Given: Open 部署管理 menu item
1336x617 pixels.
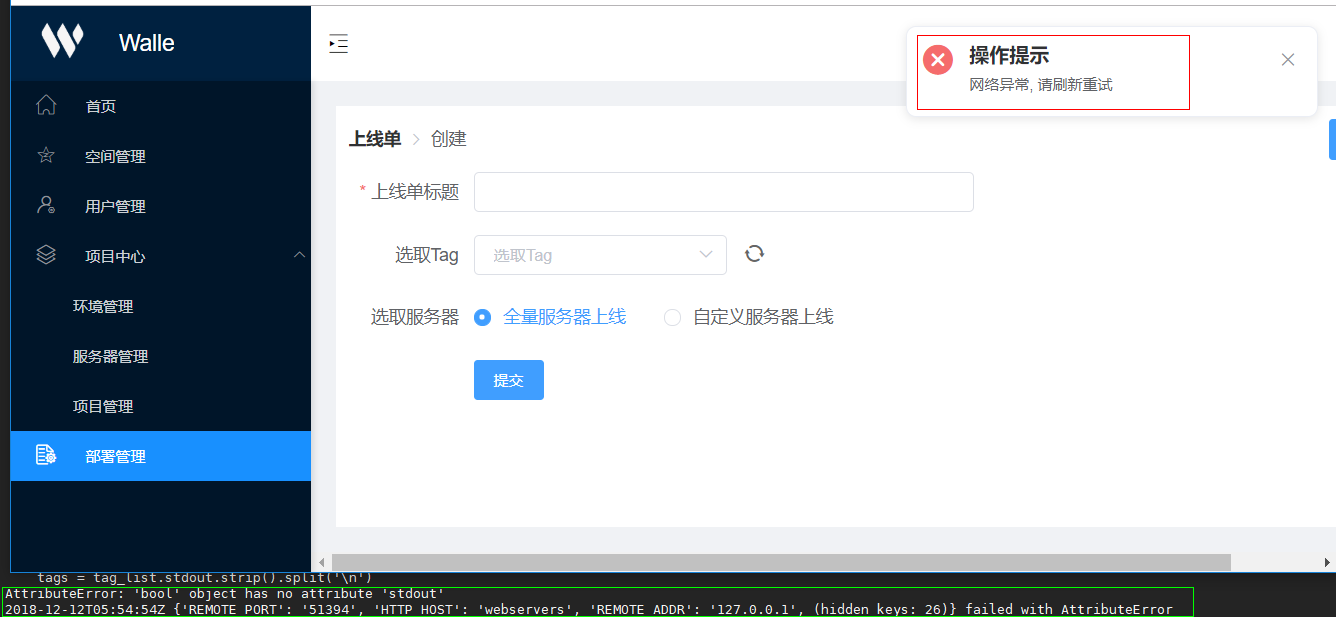Looking at the screenshot, I should 161,456.
